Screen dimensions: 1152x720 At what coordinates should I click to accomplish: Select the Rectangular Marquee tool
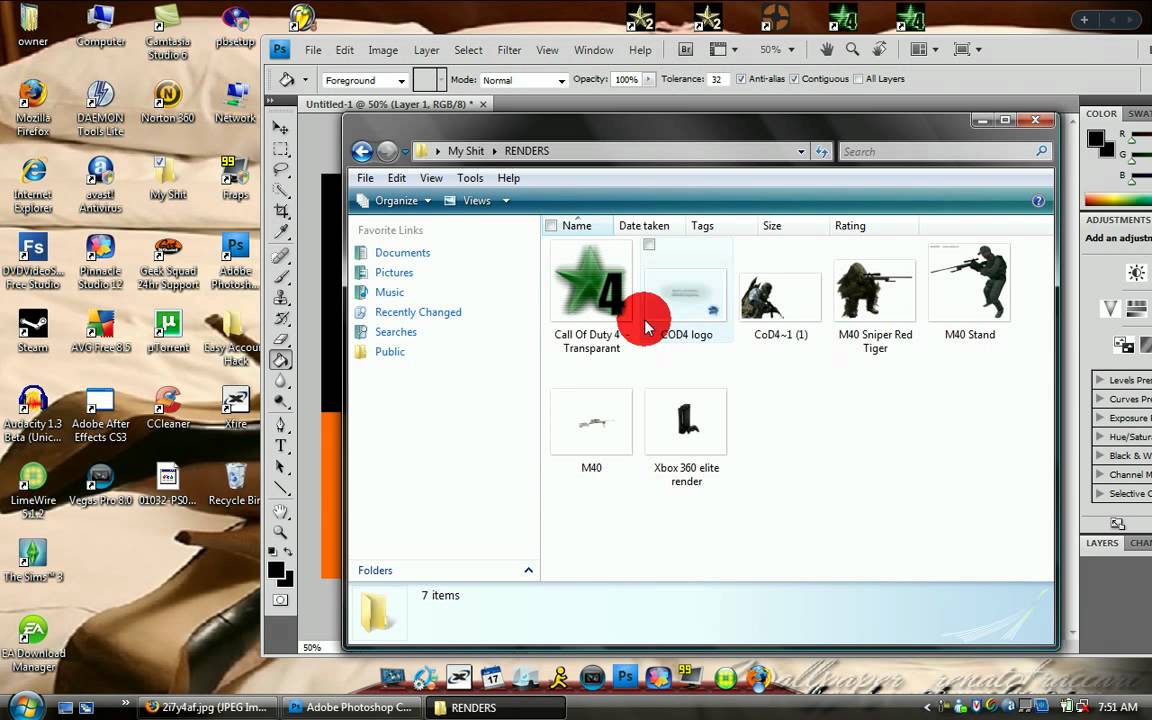coord(280,149)
